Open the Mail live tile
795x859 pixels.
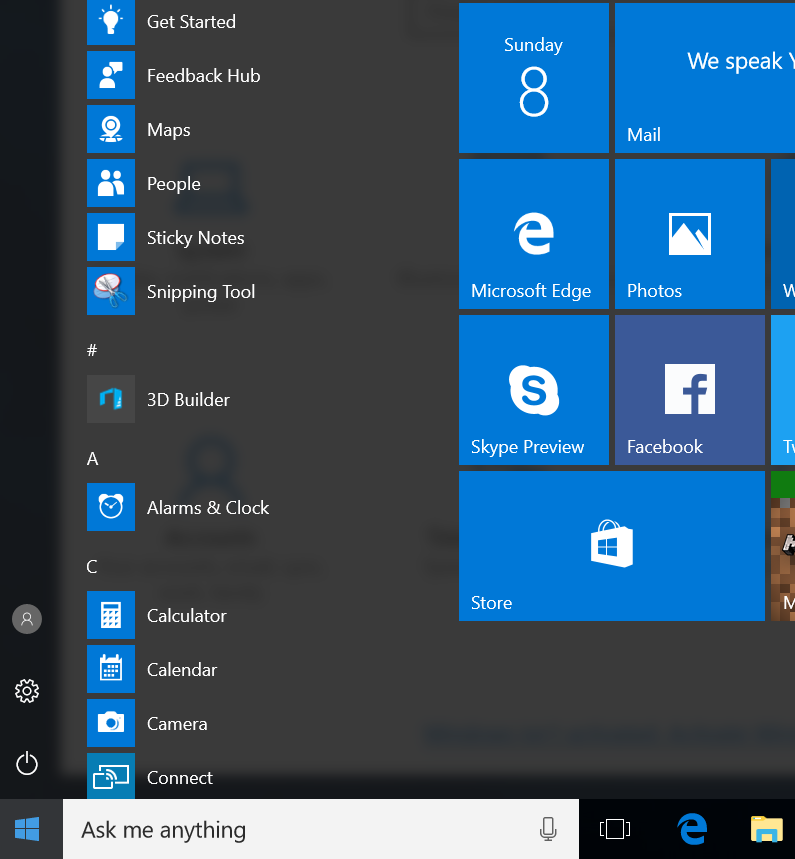coord(705,78)
